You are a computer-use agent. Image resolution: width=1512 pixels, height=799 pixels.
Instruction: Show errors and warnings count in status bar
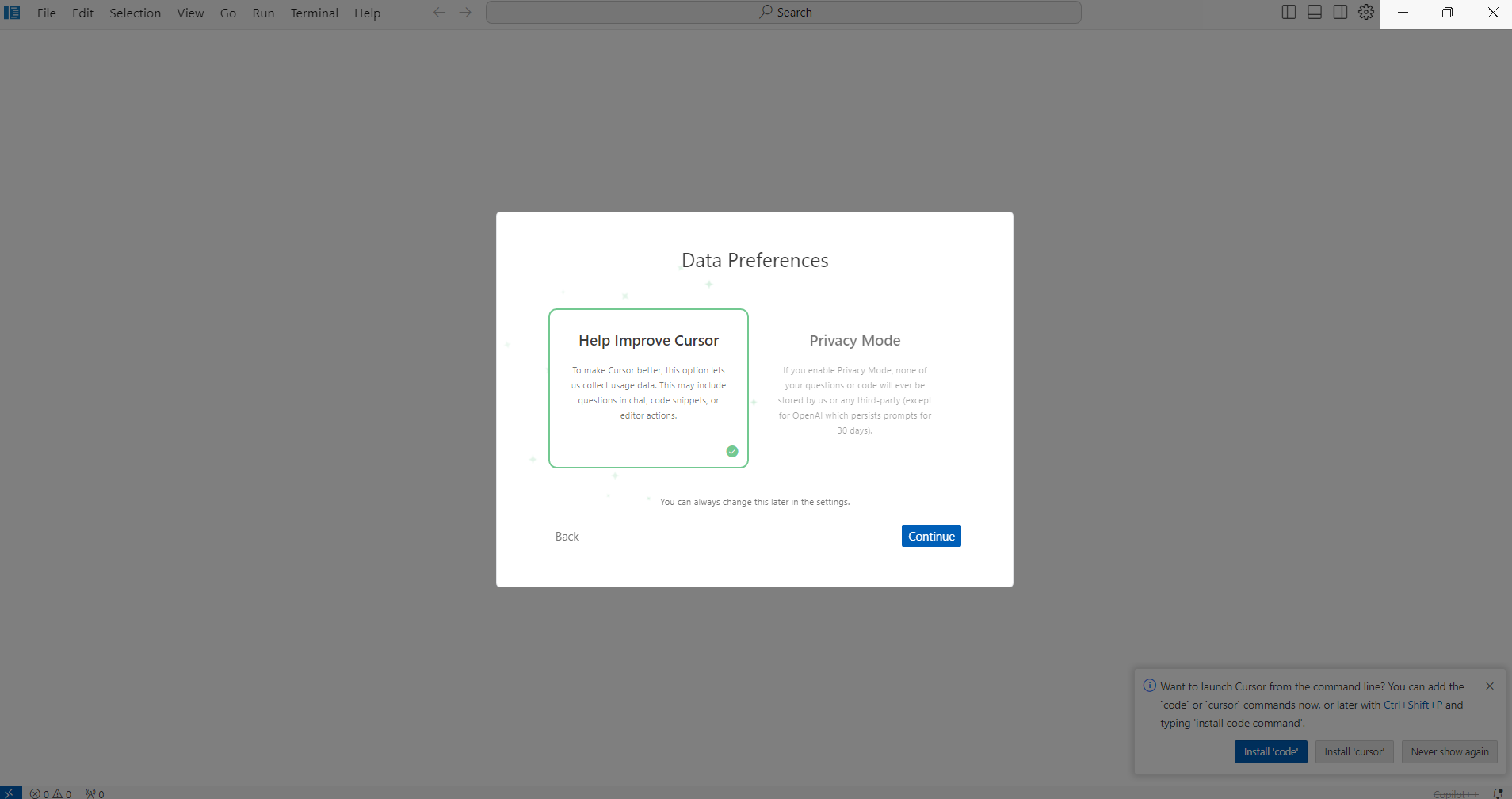point(51,793)
